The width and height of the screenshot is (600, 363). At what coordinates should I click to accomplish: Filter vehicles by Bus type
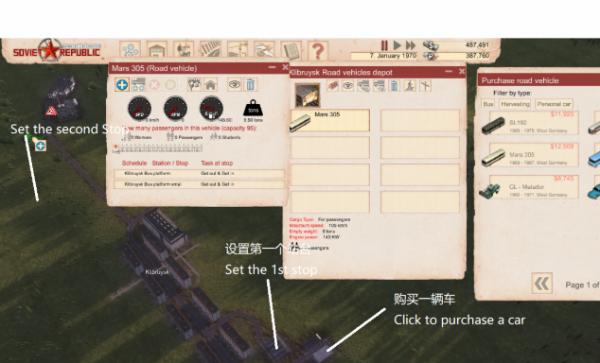[488, 104]
